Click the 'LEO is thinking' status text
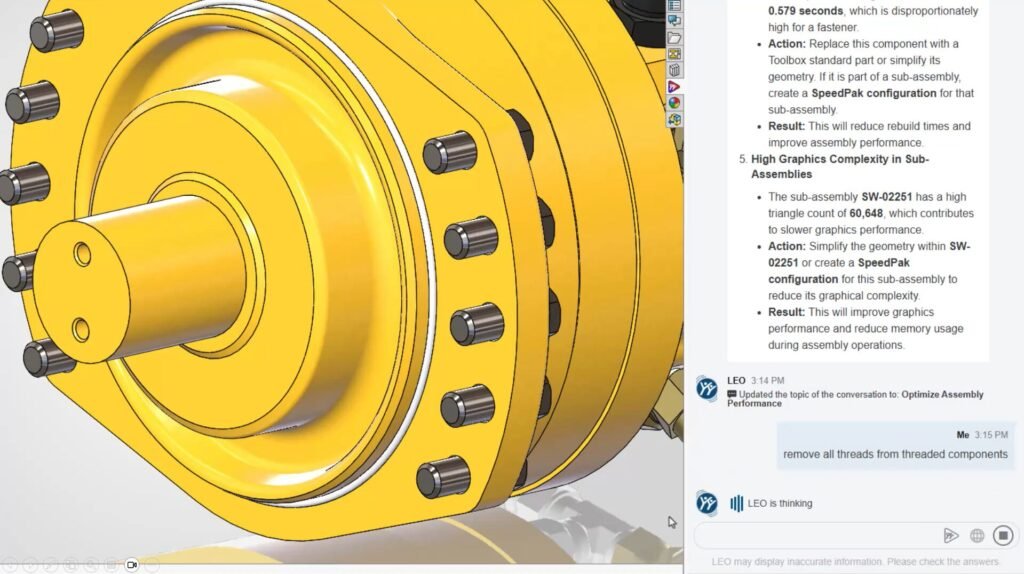 click(x=780, y=503)
